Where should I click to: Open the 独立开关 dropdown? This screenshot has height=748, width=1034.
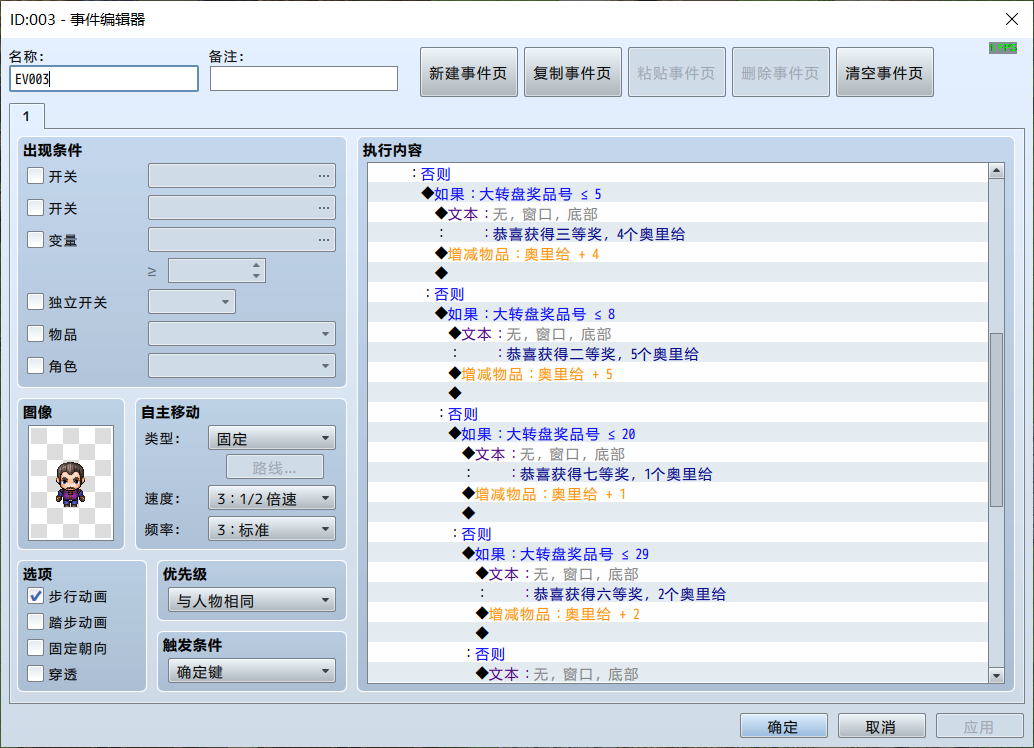pos(192,302)
